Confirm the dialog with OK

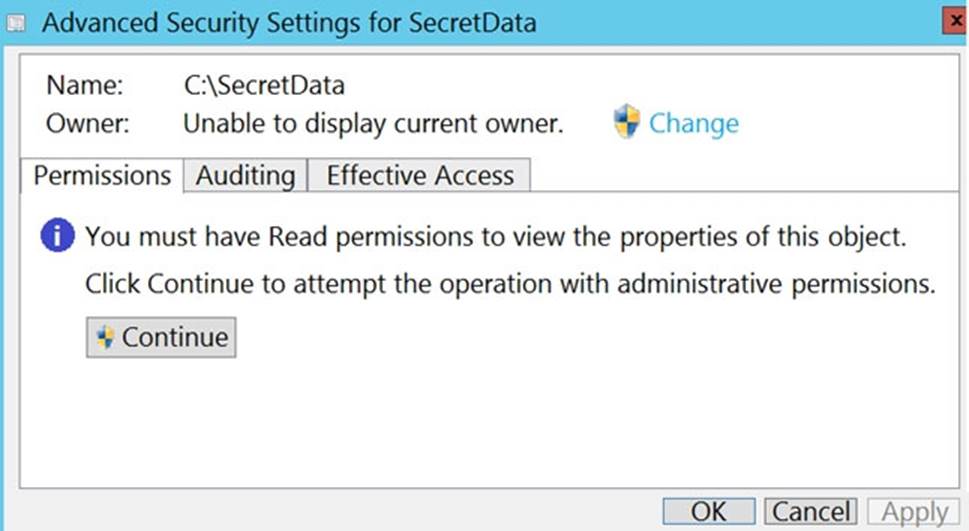pyautogui.click(x=708, y=511)
